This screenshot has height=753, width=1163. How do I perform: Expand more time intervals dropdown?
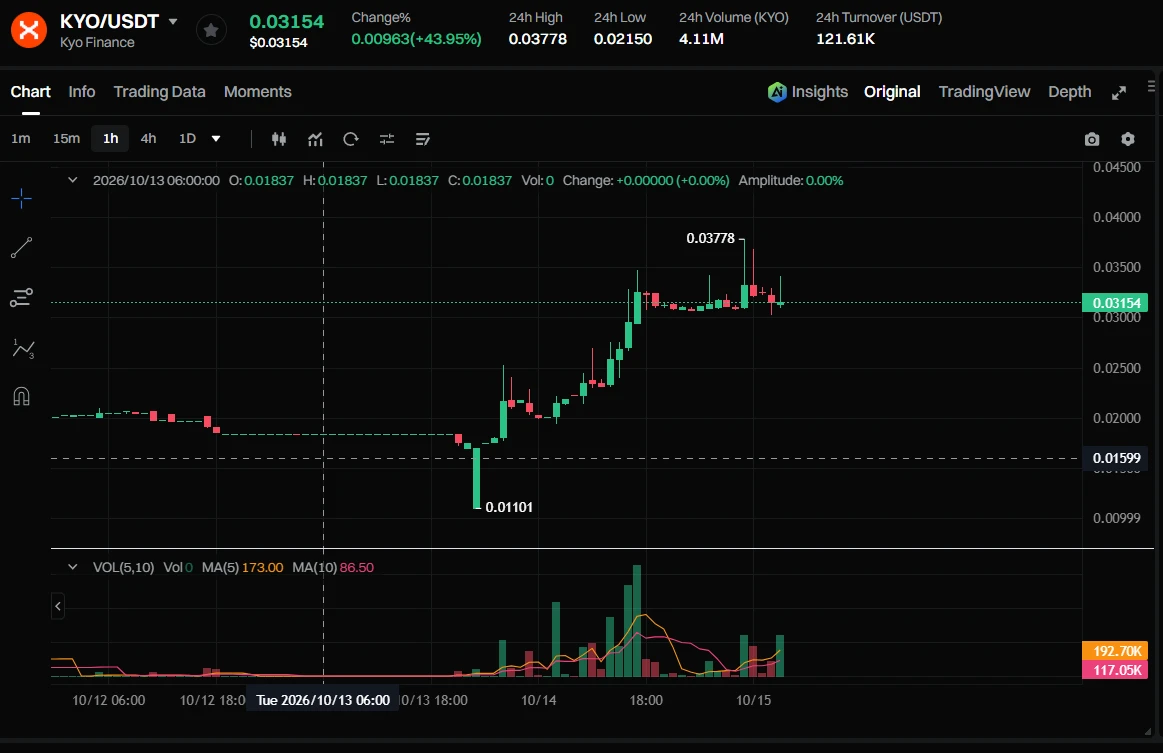[x=216, y=139]
